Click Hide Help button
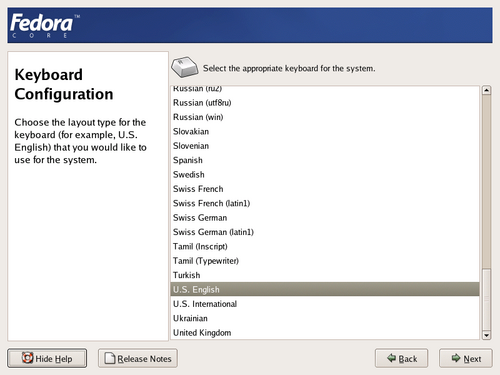This screenshot has width=500, height=375. 47,358
